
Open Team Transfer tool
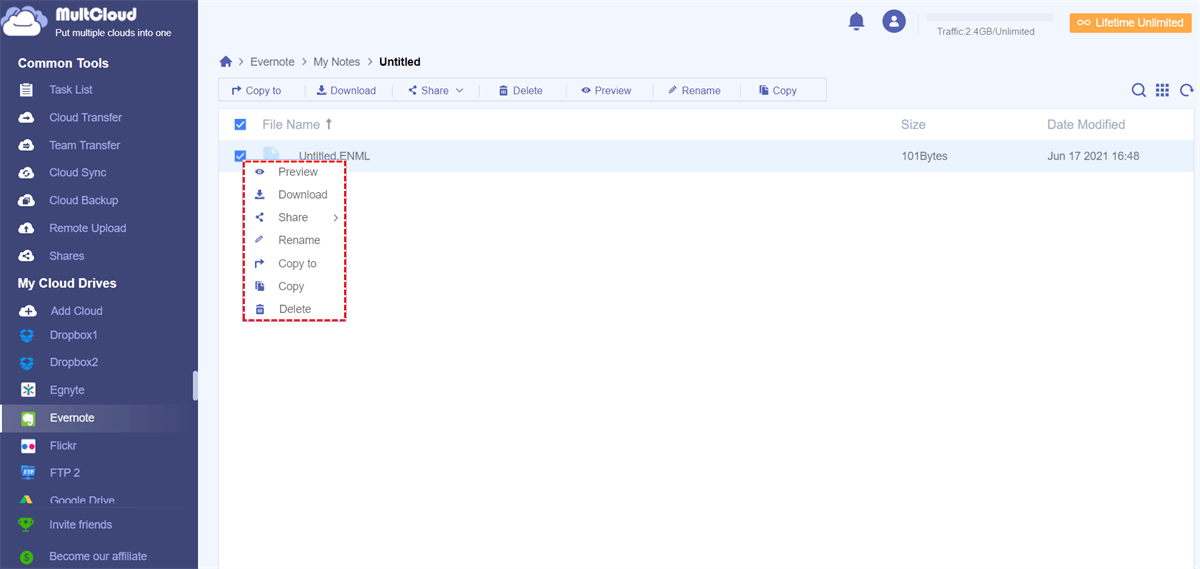pyautogui.click(x=84, y=145)
